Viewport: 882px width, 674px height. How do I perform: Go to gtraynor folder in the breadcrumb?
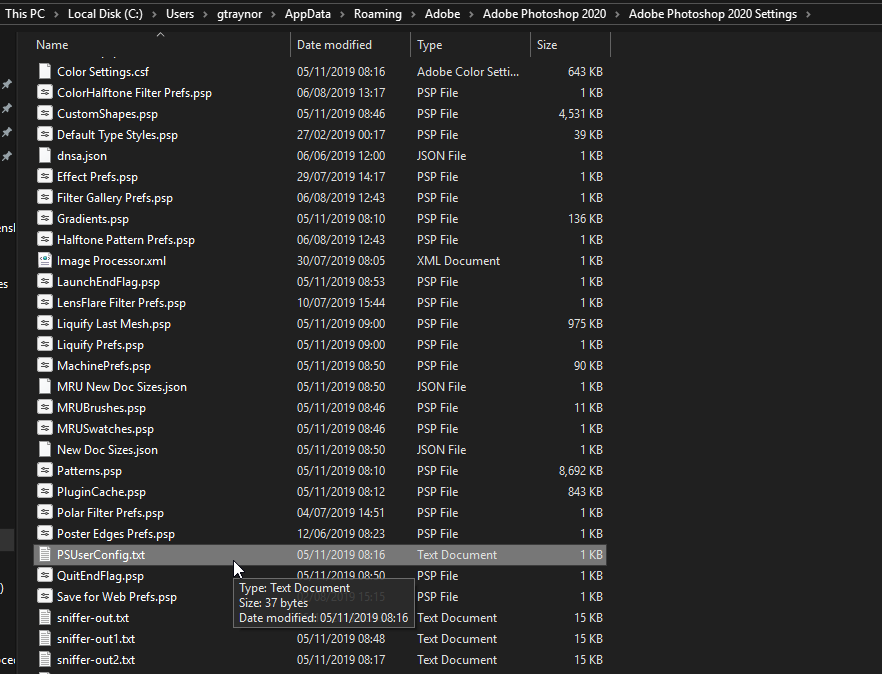point(240,14)
